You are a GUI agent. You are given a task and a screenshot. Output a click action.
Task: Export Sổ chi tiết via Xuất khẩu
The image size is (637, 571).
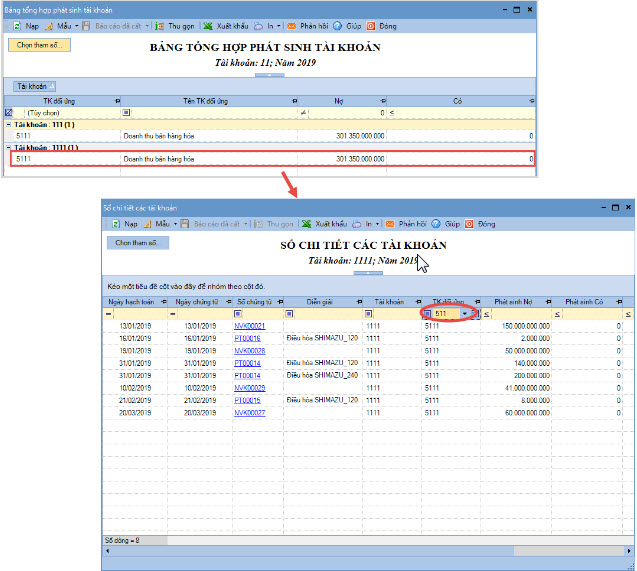tap(325, 224)
